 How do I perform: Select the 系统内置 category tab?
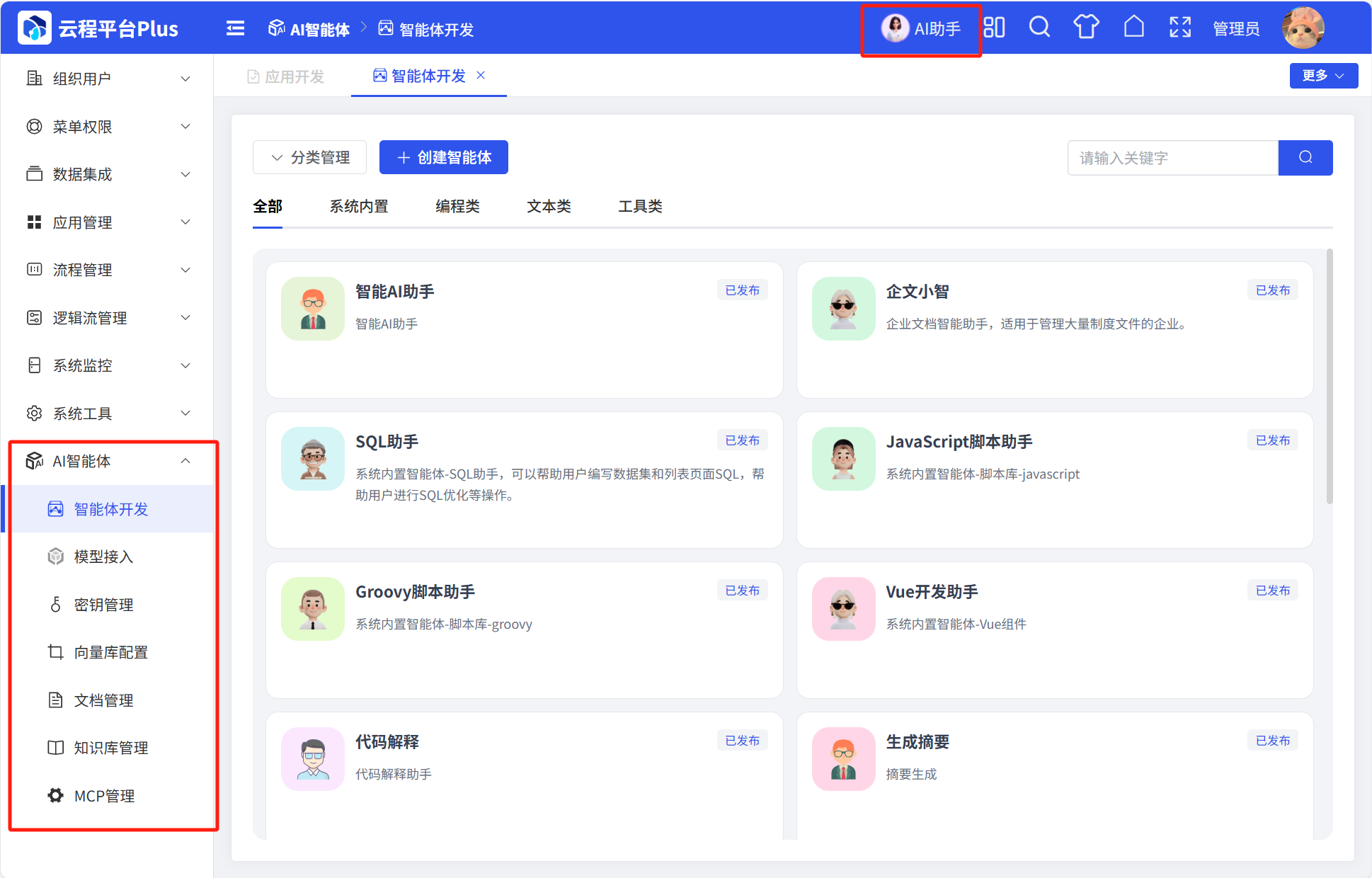359,206
